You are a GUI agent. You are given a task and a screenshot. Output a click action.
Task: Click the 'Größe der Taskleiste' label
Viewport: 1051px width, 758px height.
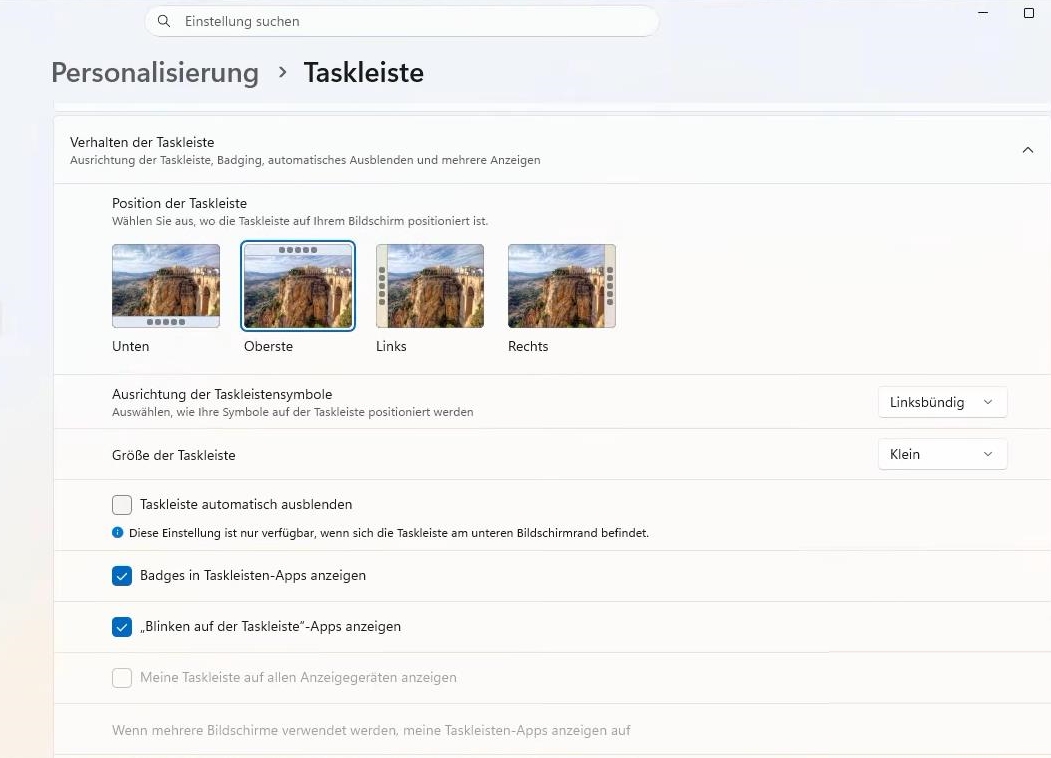point(174,455)
